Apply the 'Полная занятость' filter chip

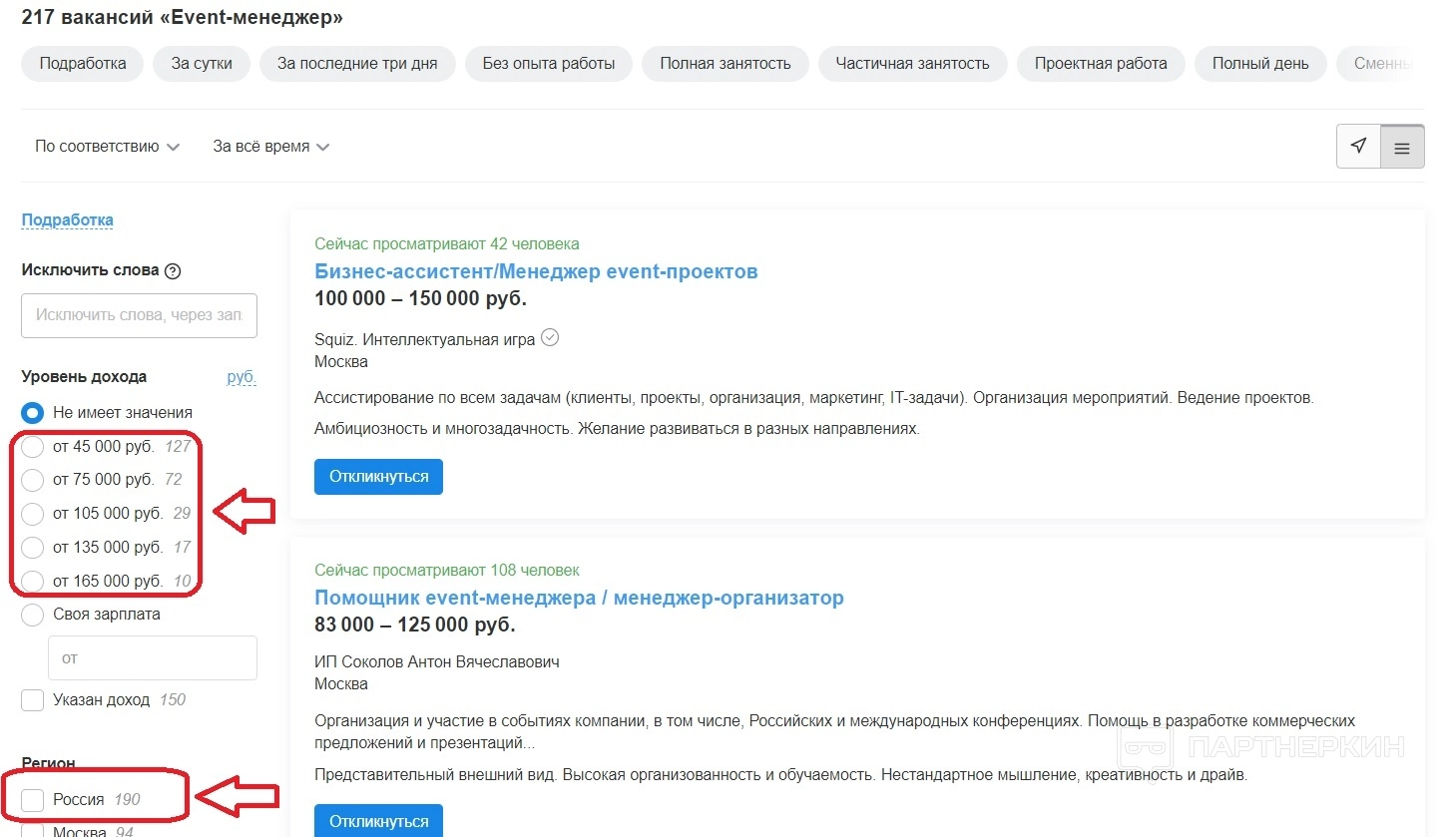coord(725,64)
